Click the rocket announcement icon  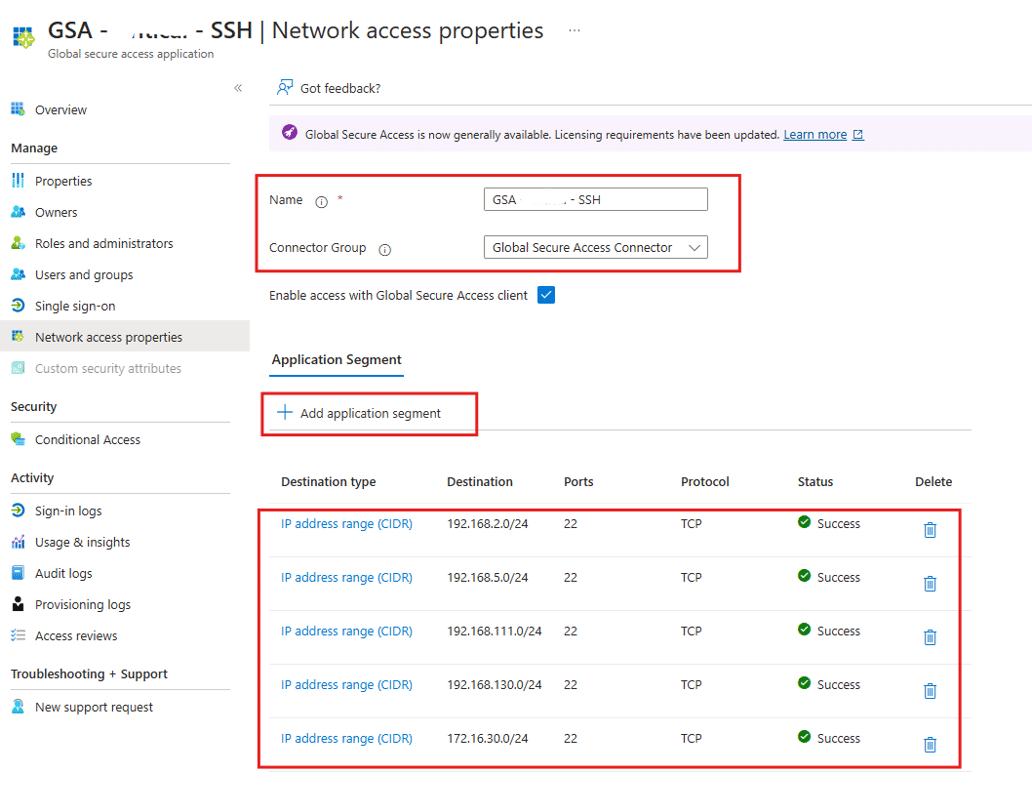point(290,132)
